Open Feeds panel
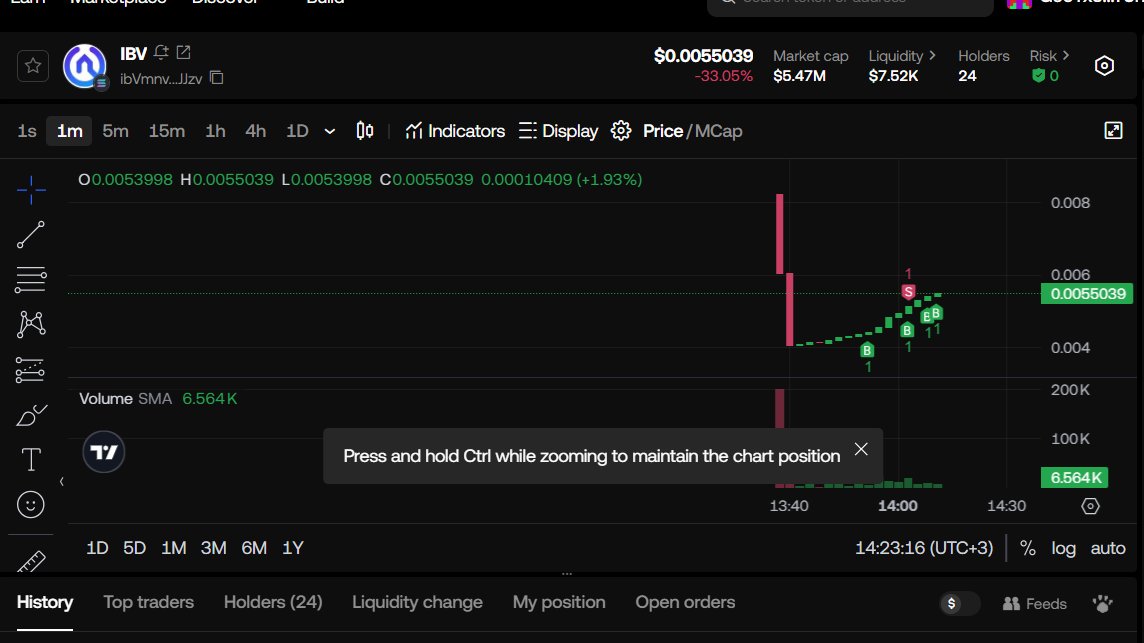This screenshot has width=1144, height=643. point(1035,604)
